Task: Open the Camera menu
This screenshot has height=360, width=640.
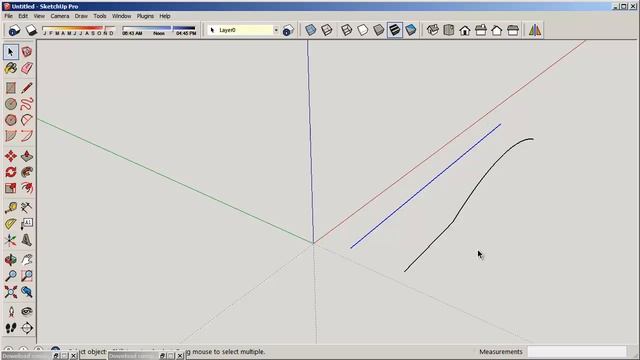Action: [x=60, y=16]
